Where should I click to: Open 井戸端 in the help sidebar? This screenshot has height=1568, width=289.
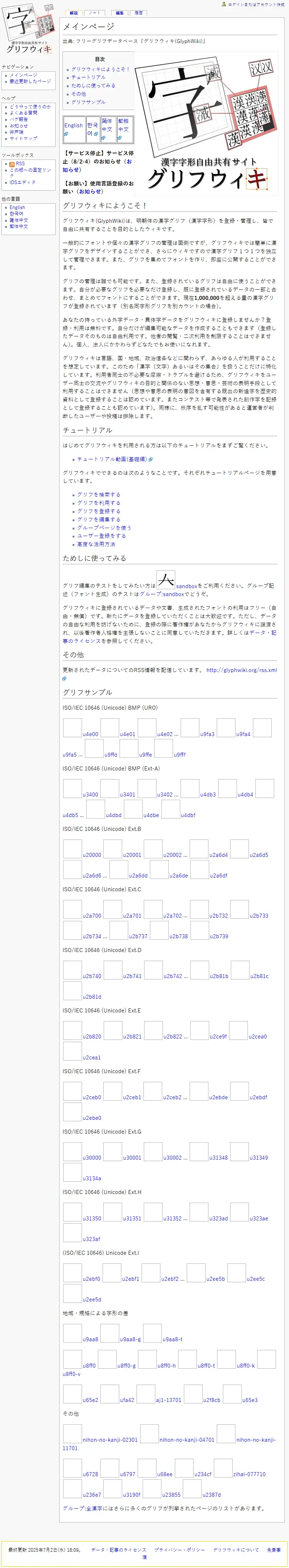pyautogui.click(x=16, y=132)
